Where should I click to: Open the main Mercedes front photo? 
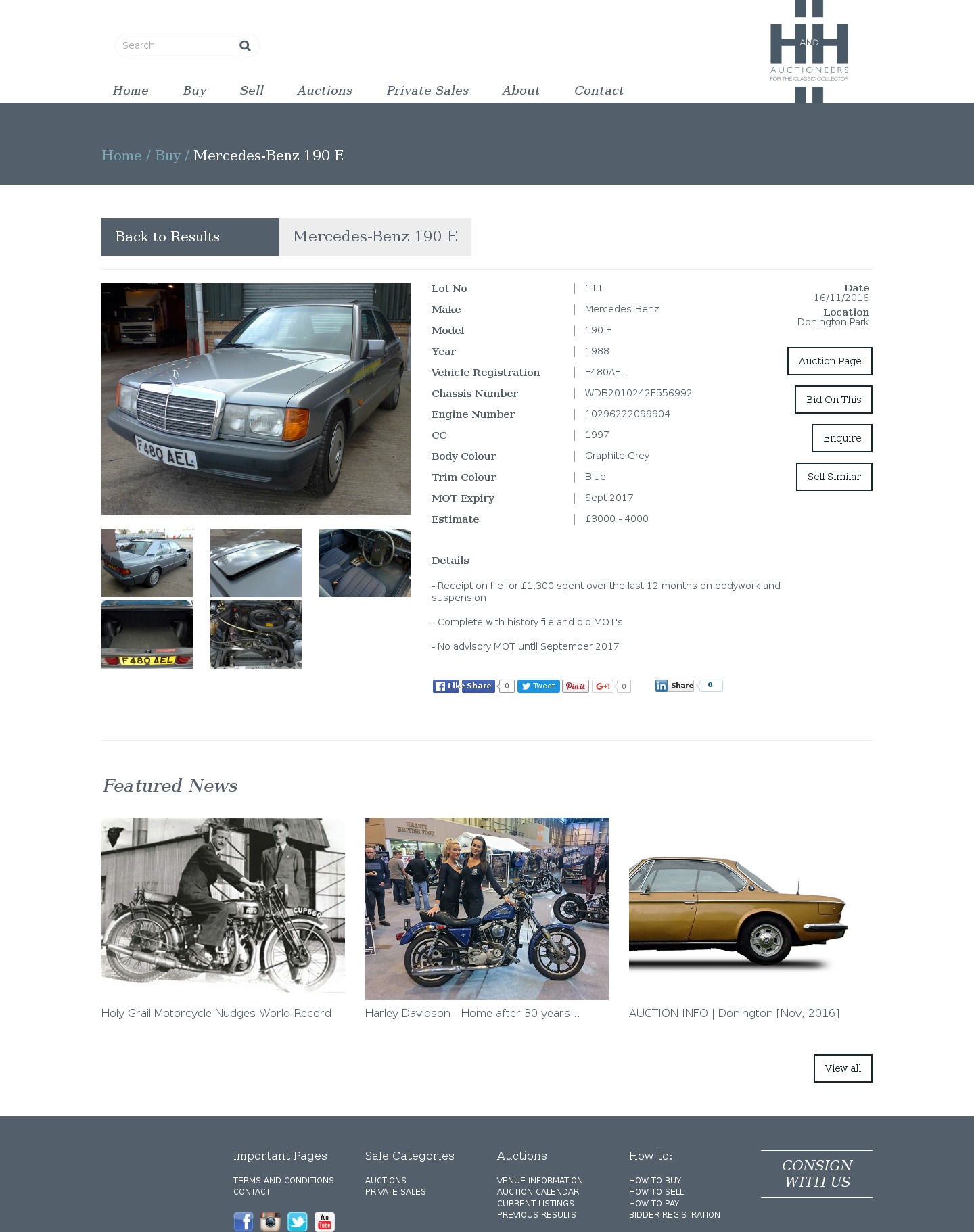click(256, 399)
